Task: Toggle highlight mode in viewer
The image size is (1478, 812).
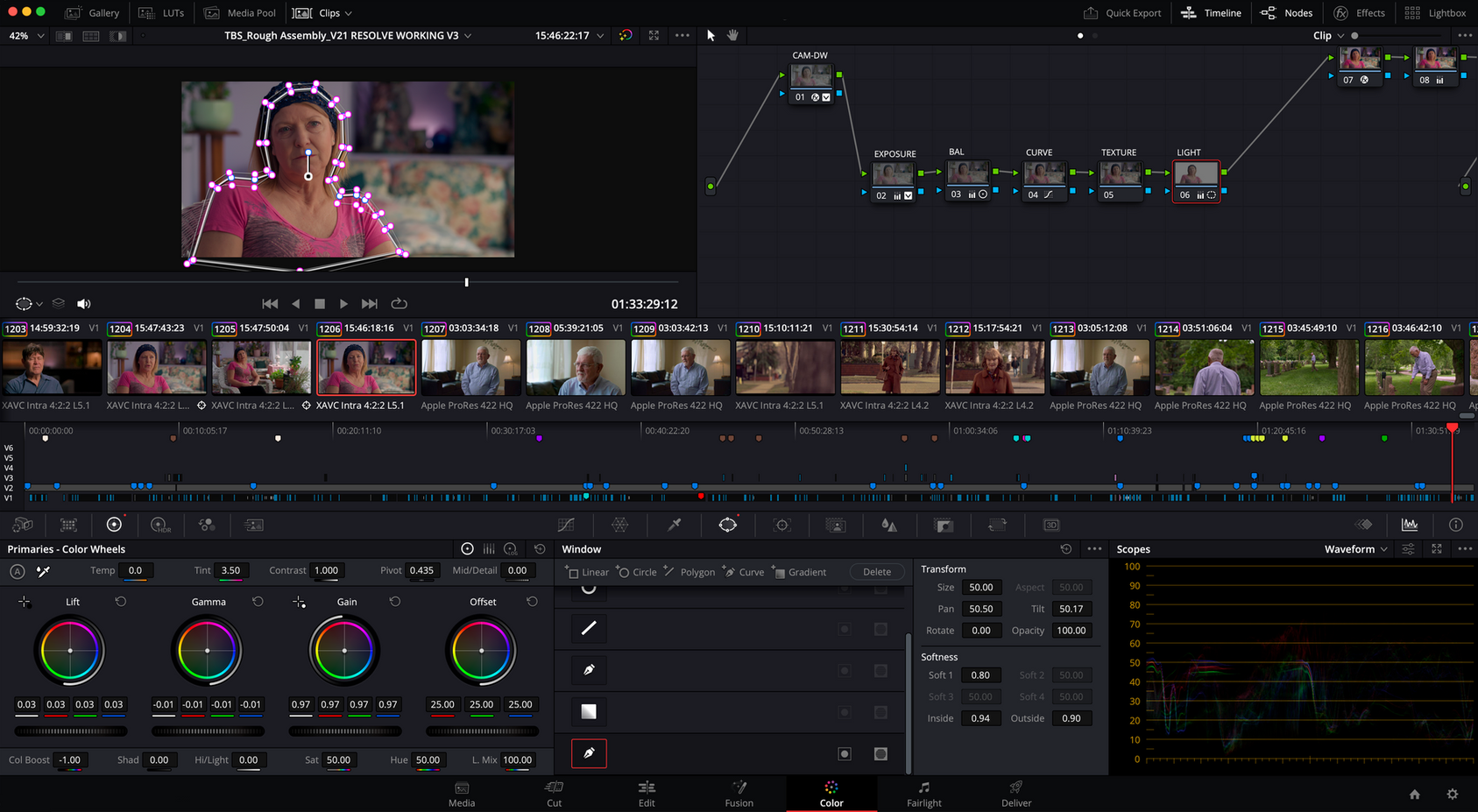Action: (x=118, y=36)
